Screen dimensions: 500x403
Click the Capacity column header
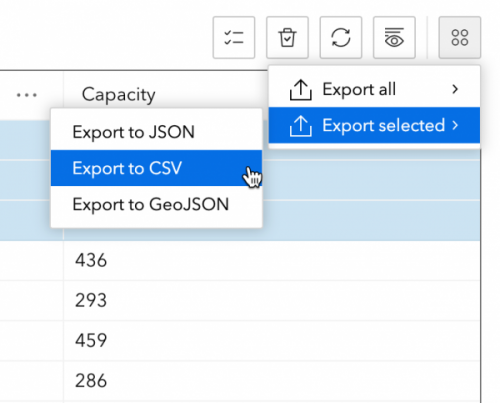pos(119,95)
